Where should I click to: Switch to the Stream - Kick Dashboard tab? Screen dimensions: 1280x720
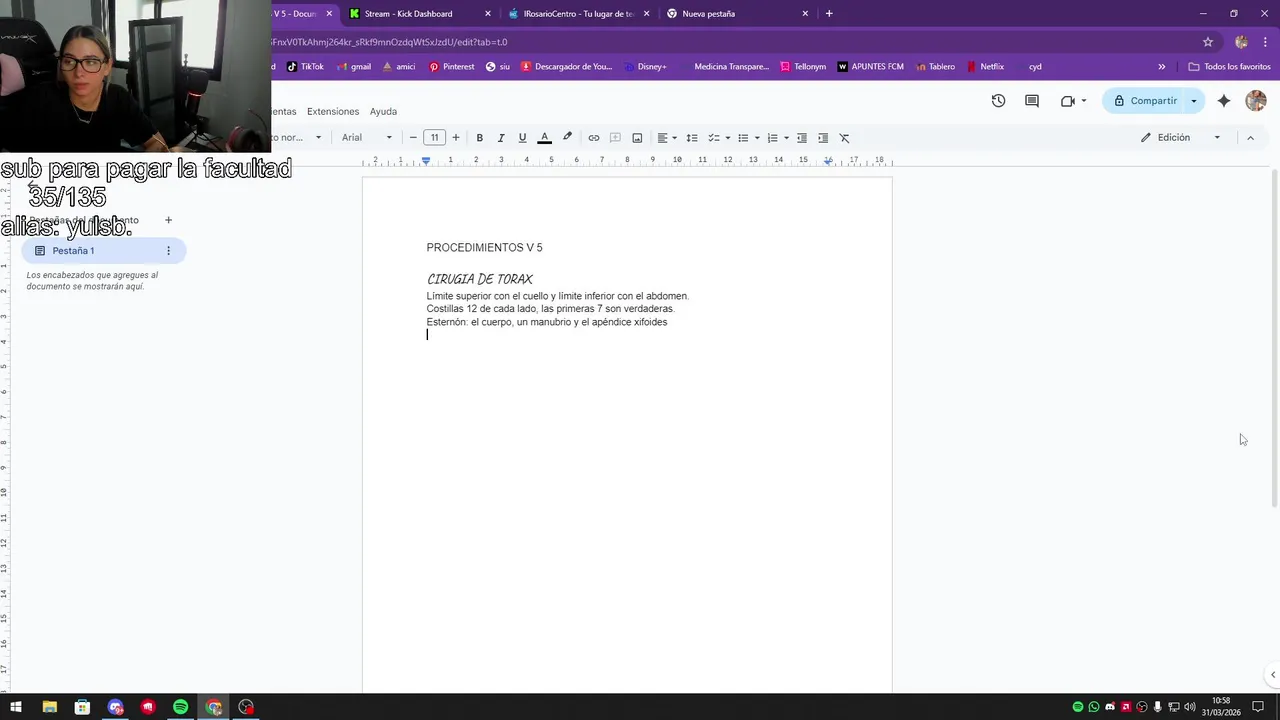click(x=419, y=14)
